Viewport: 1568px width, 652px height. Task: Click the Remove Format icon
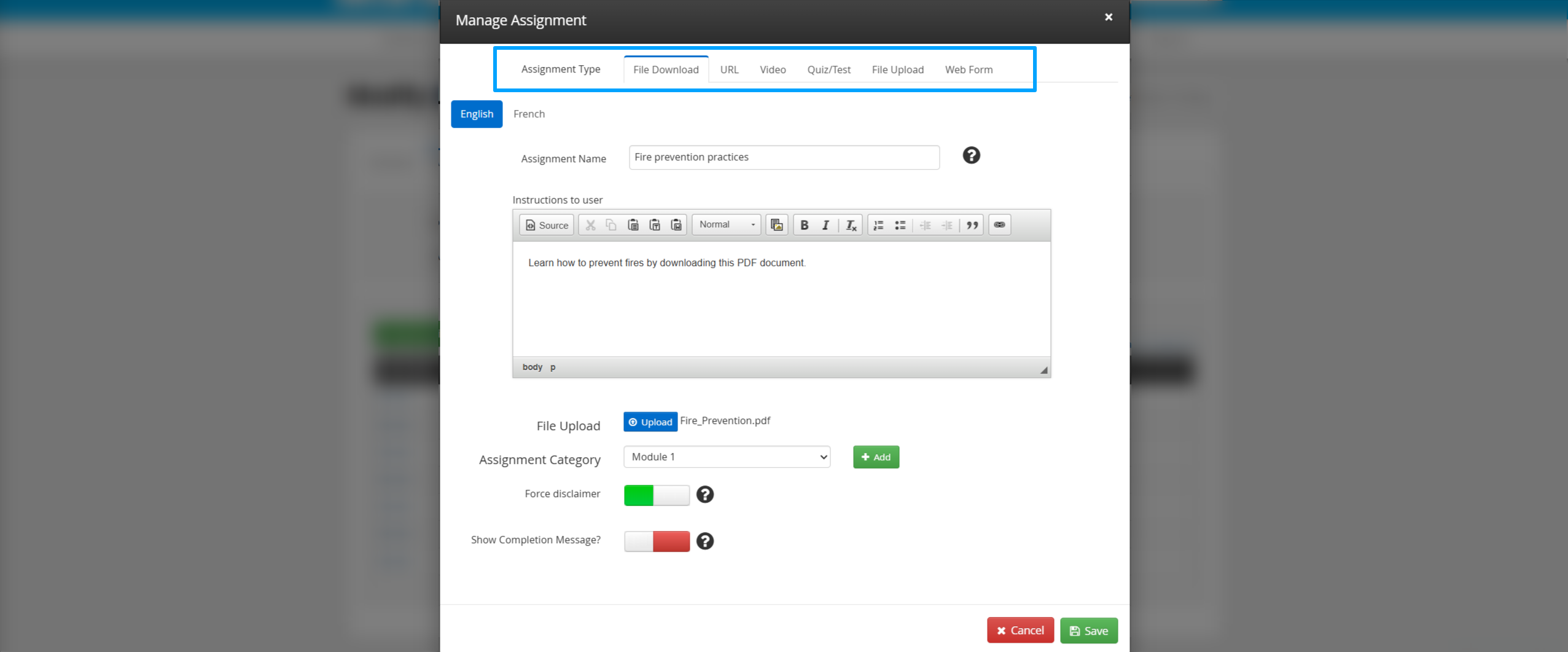click(851, 225)
